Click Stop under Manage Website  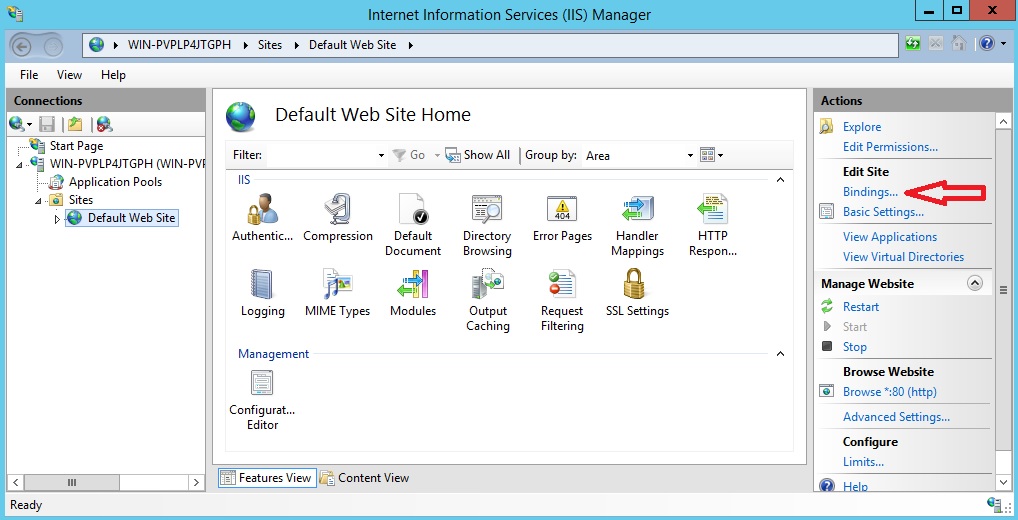[x=854, y=347]
